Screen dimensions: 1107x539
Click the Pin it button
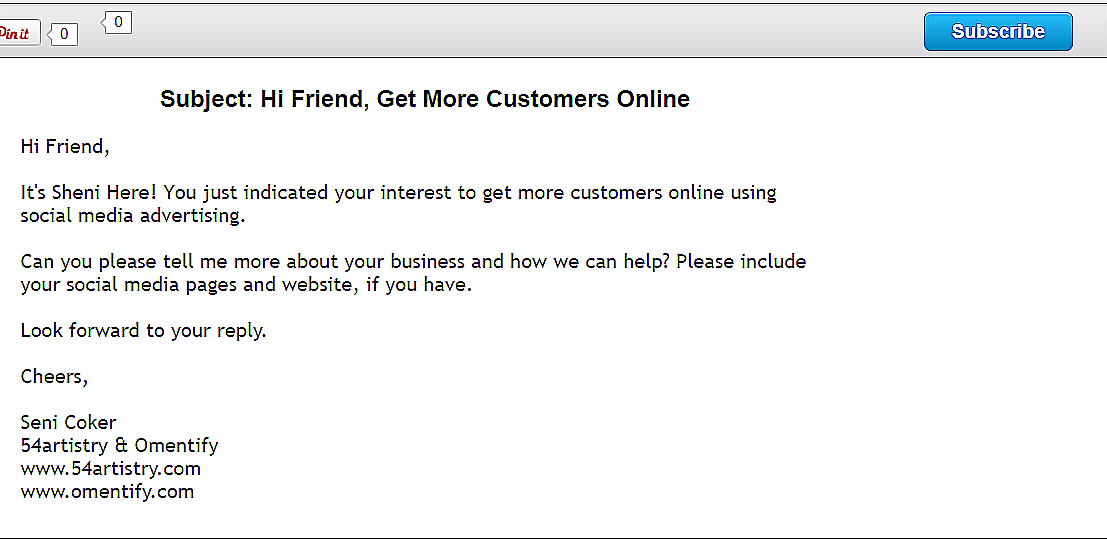(x=19, y=33)
